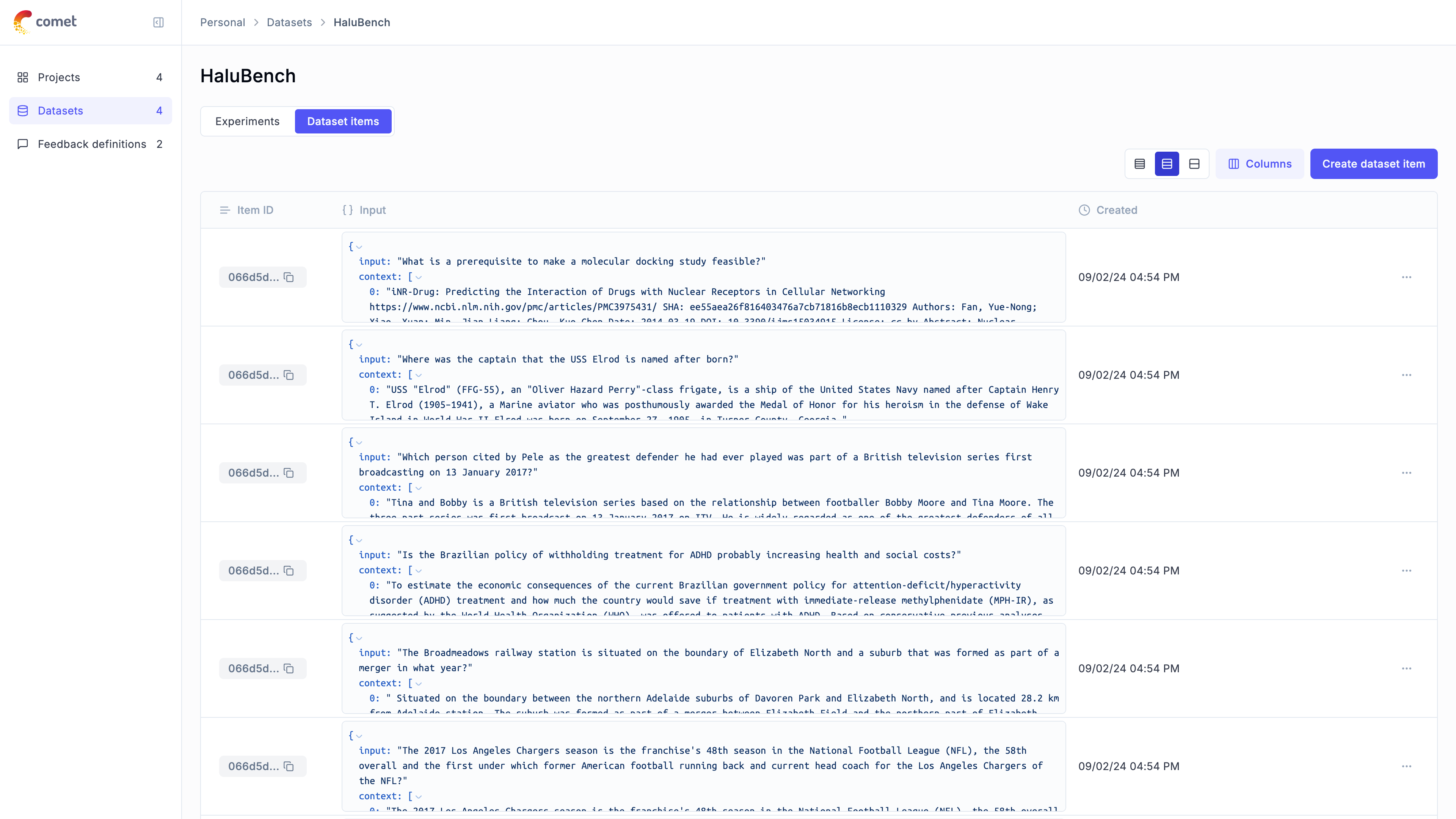Image resolution: width=1456 pixels, height=819 pixels.
Task: Collapse context array in Pele defender row
Action: point(418,488)
